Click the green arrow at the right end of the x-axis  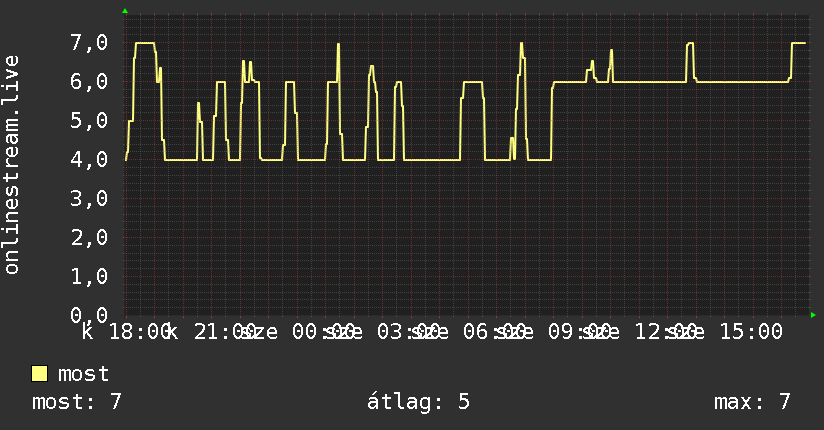813,315
